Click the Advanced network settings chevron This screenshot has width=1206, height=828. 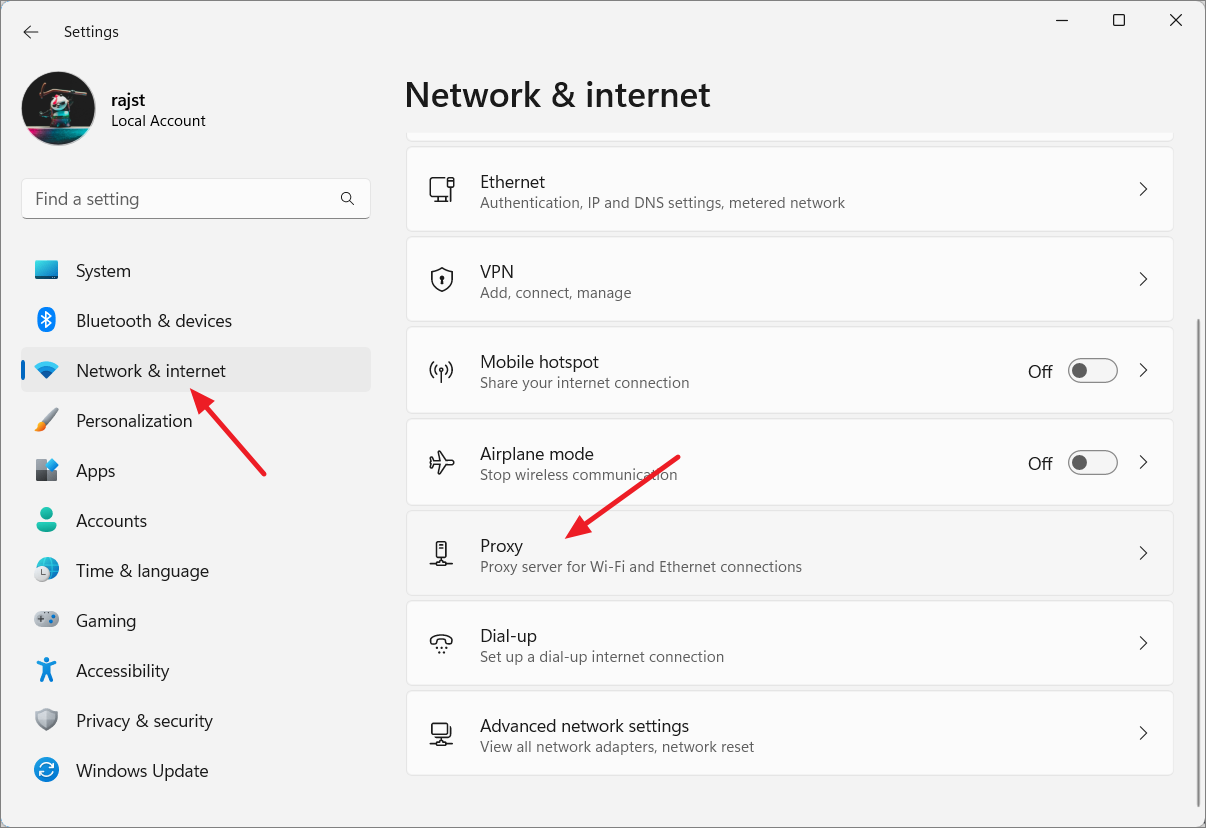click(x=1143, y=733)
